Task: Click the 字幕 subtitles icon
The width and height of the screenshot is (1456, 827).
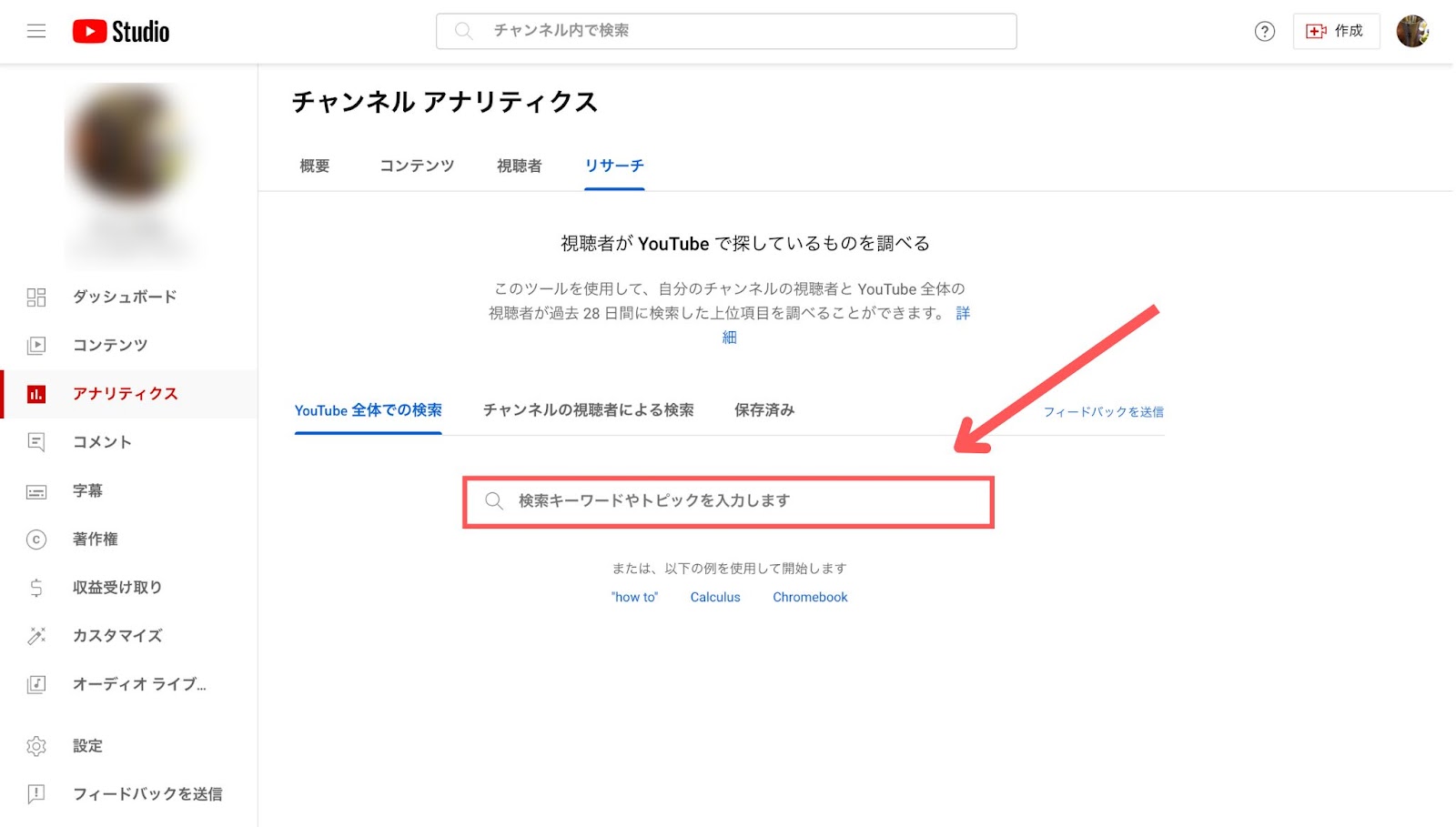Action: click(36, 491)
